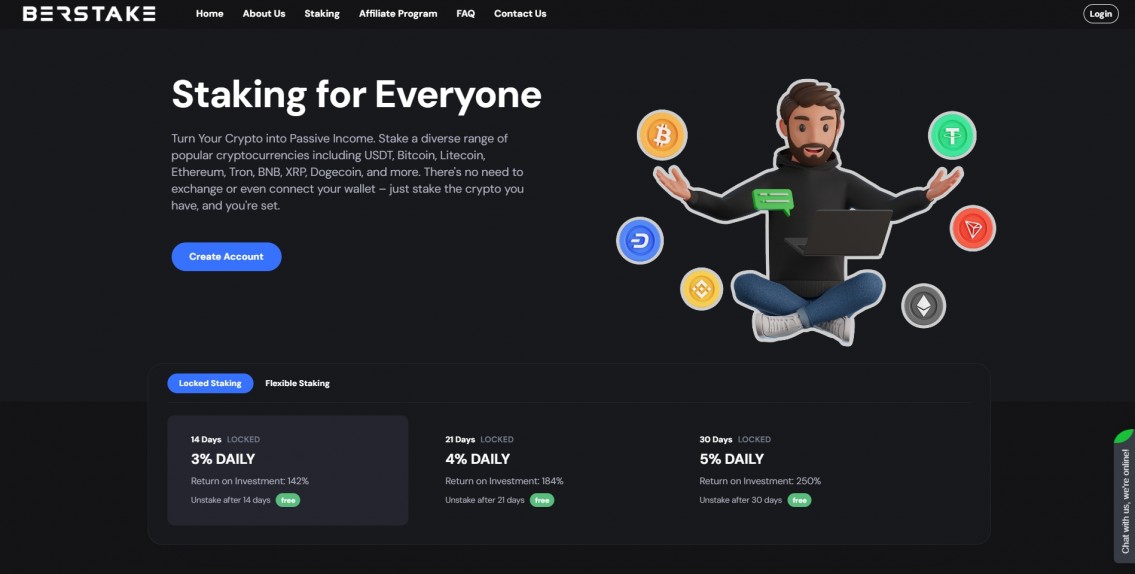Click the green Tether coin icon
Screen dimensions: 1135x574
(x=952, y=135)
